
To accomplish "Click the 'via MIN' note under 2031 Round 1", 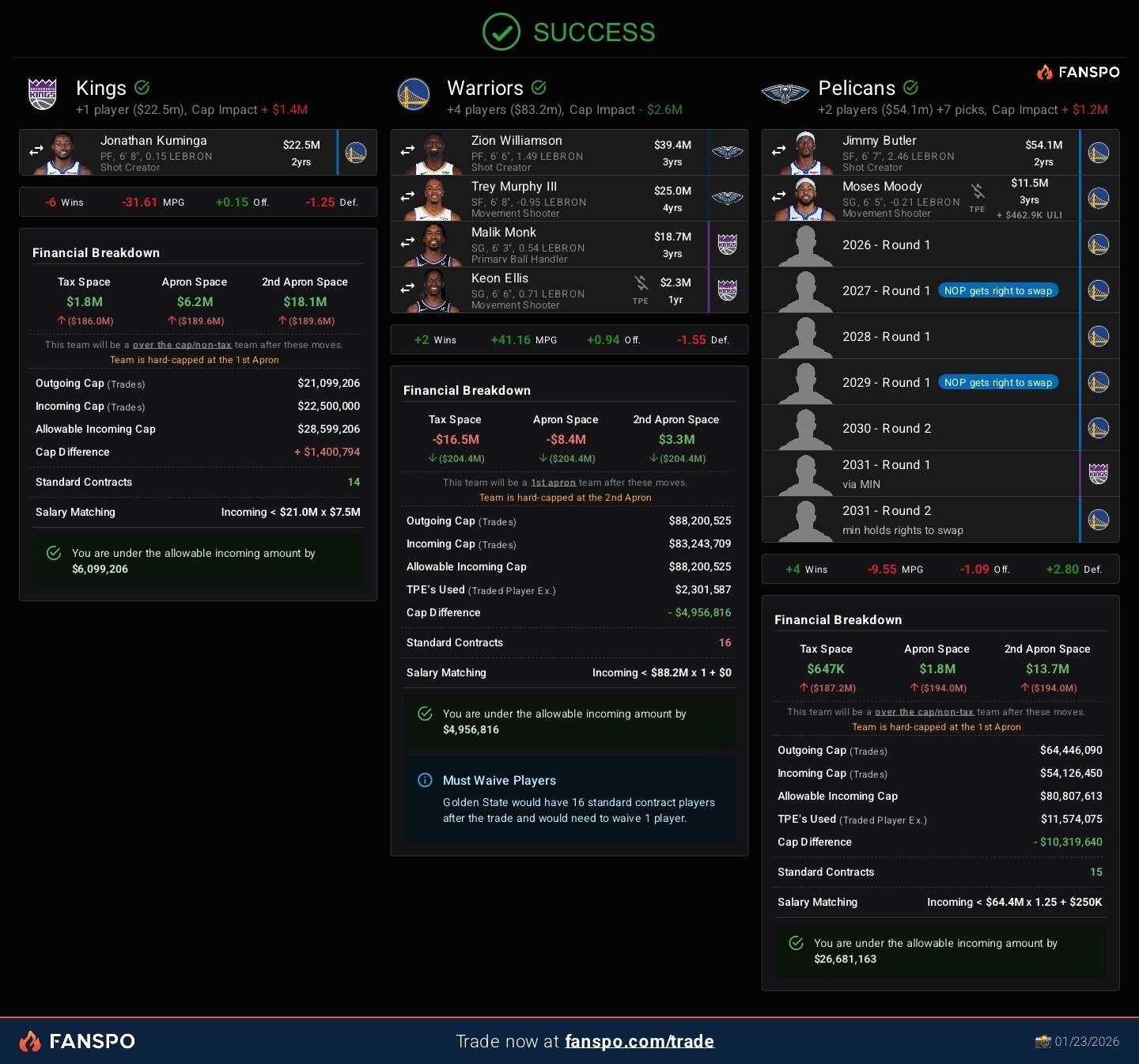I will point(861,484).
